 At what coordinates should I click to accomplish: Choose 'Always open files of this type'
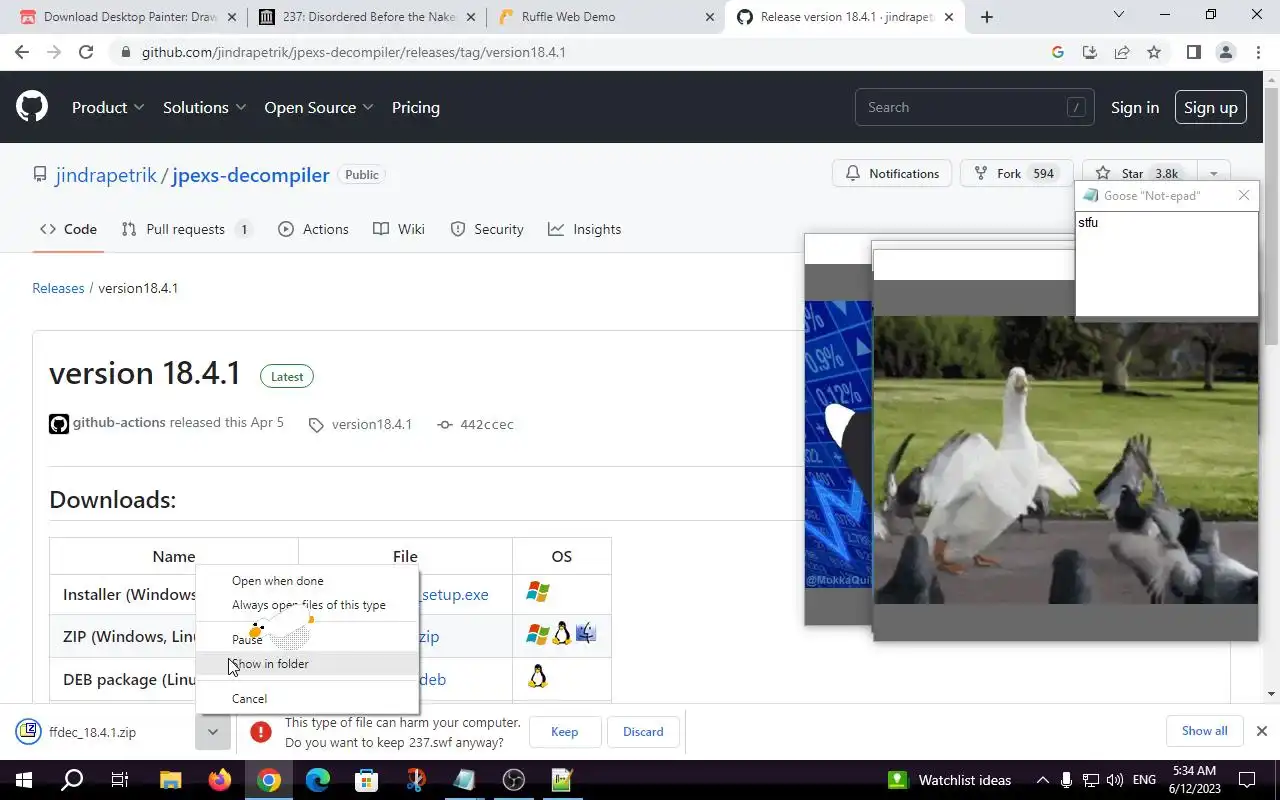pos(307,604)
